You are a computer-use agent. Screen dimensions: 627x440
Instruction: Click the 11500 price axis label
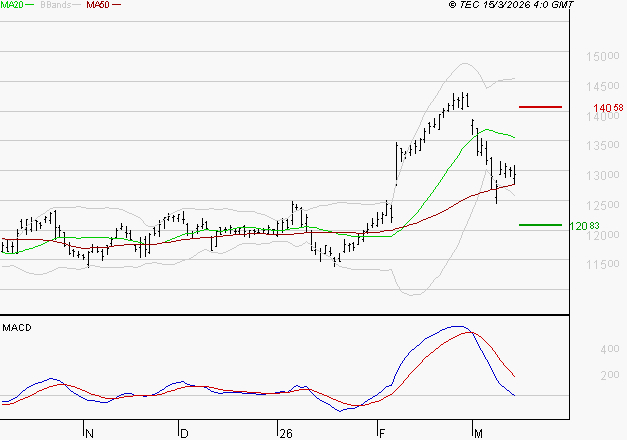click(603, 264)
